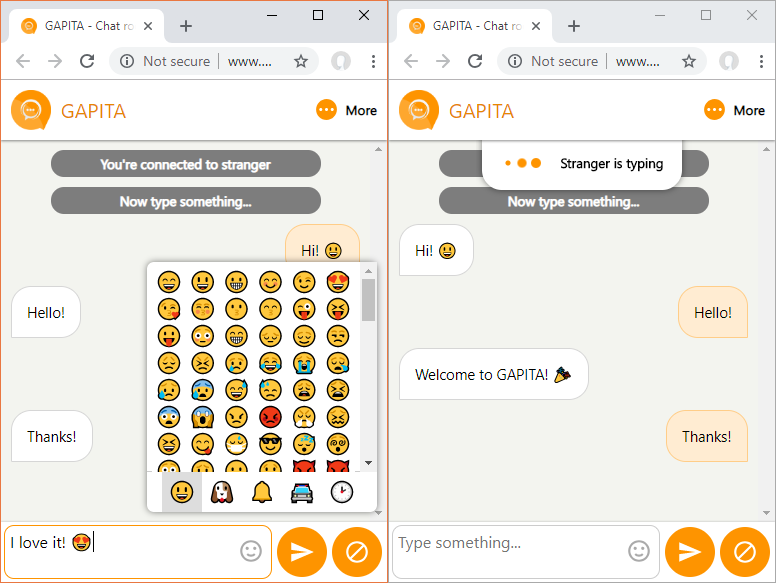Click the 'Hi!' bubble in the right window
The width and height of the screenshot is (776, 583).
coord(436,250)
